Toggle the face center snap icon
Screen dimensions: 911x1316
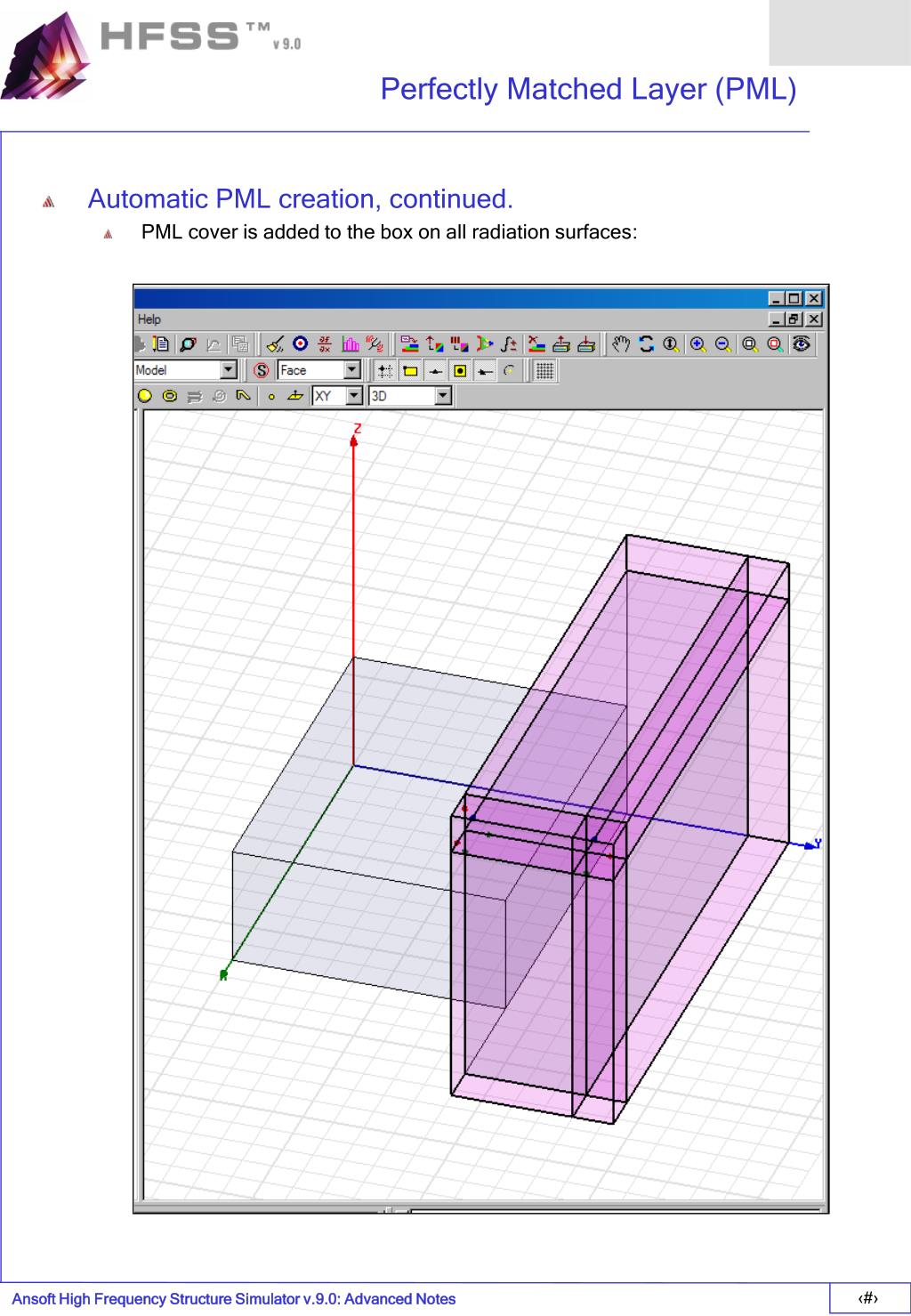point(460,370)
